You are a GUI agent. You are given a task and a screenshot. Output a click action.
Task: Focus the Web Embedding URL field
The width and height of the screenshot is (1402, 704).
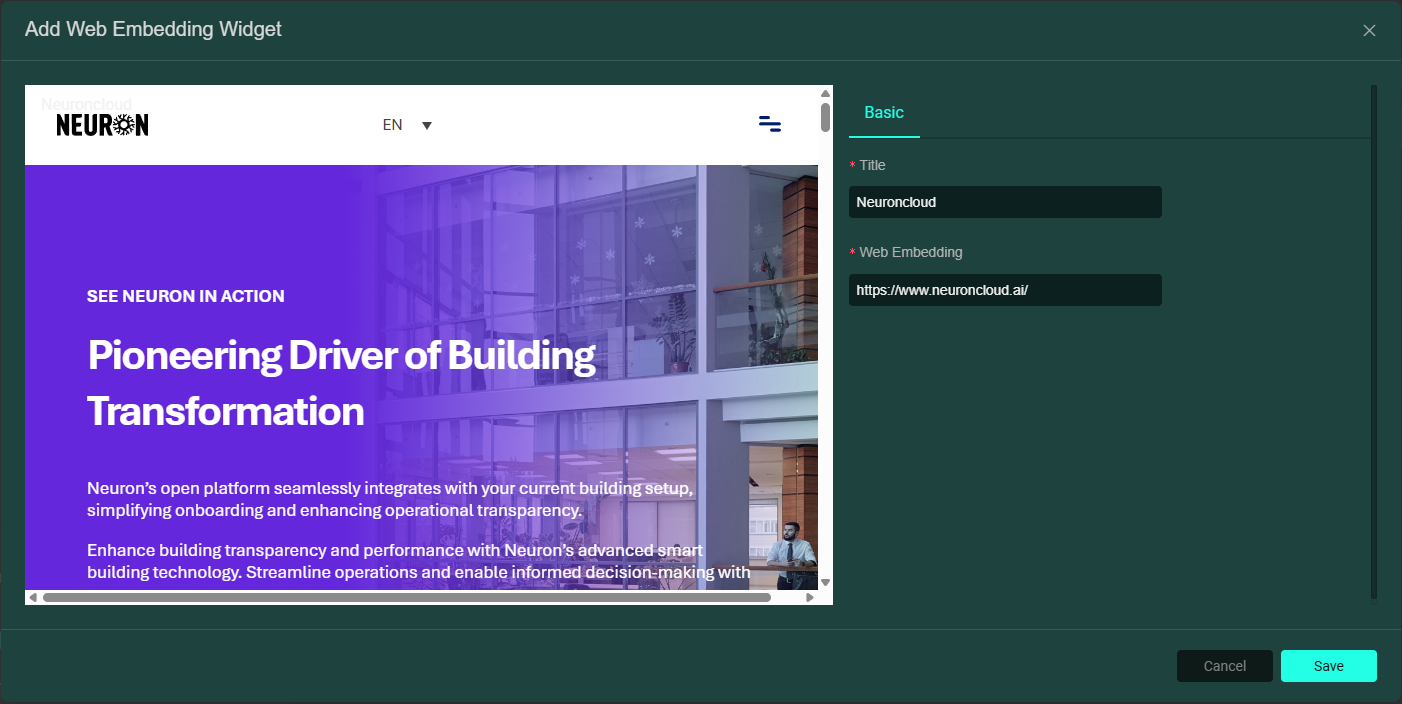click(x=1004, y=290)
